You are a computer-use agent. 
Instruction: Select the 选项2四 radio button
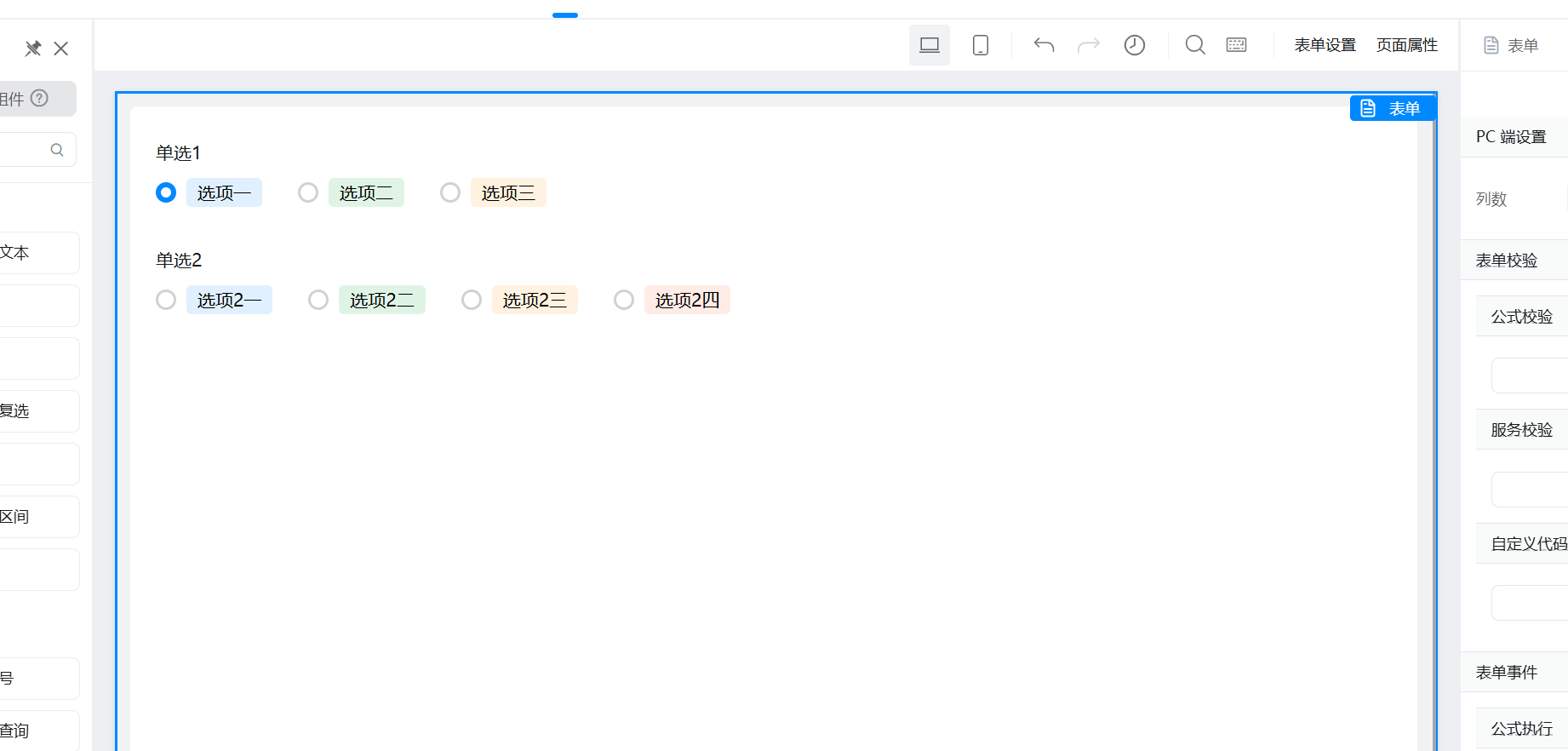(624, 300)
